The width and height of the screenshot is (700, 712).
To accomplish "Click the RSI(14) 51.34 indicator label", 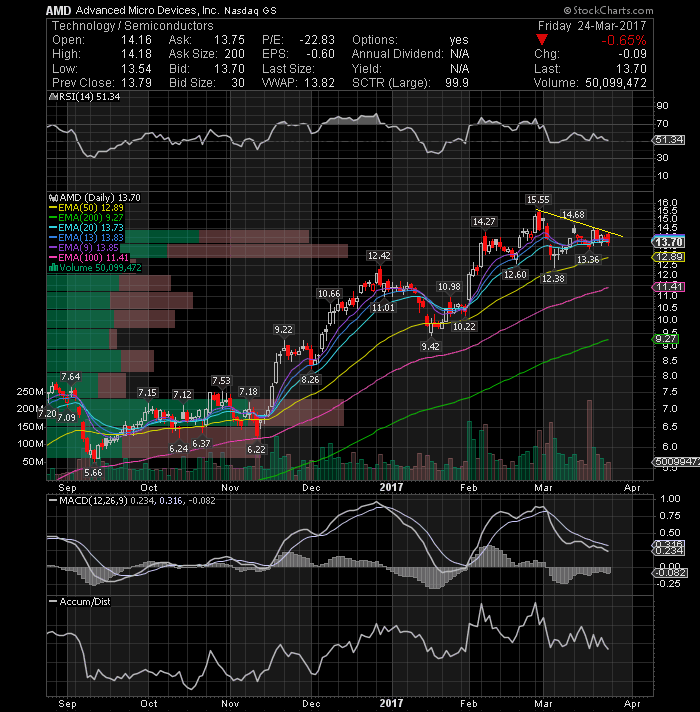I will point(85,97).
